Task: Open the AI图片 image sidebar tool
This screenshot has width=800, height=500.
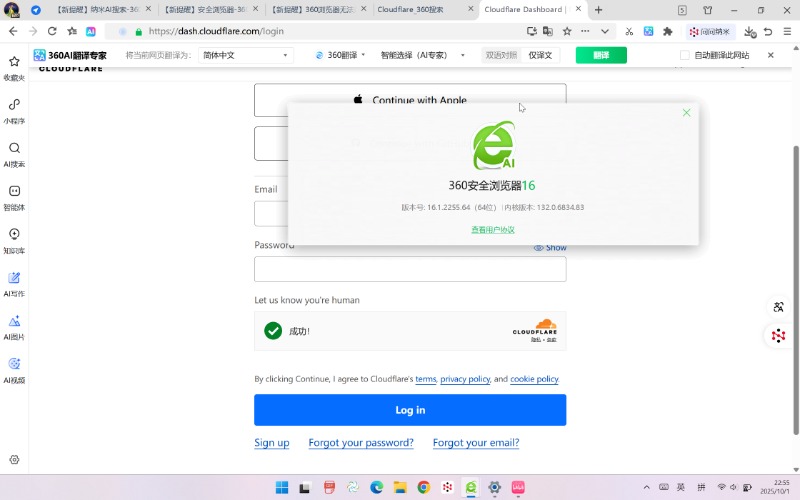Action: 14,327
